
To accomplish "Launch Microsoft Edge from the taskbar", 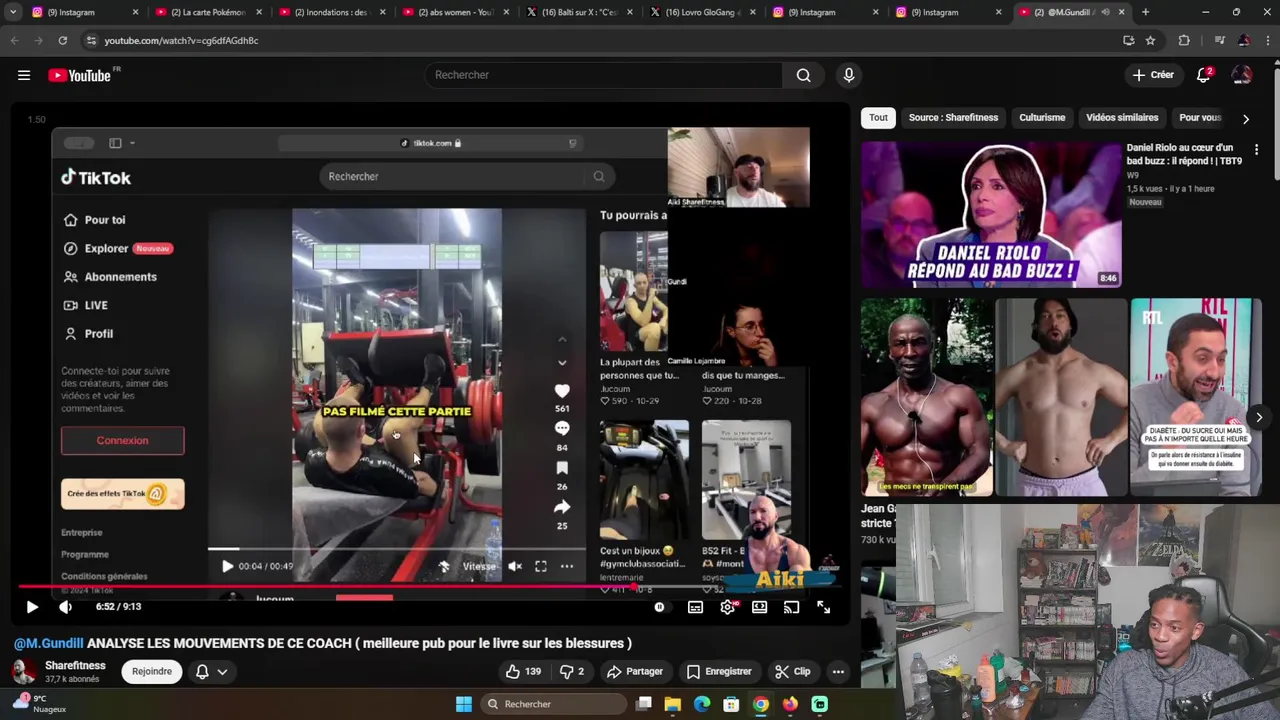I will 702,704.
